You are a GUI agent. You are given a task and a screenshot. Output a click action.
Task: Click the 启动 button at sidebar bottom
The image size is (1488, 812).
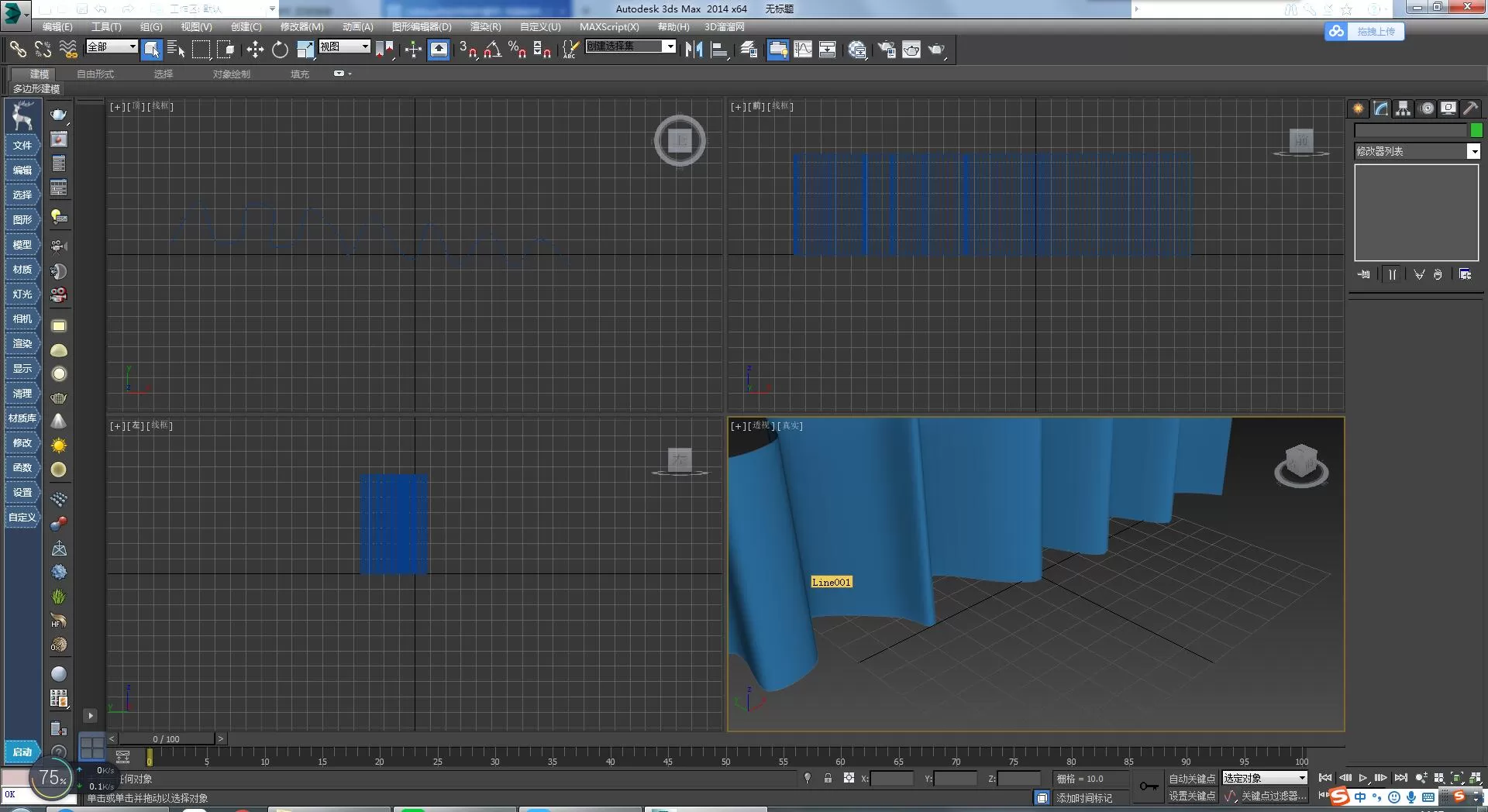tap(22, 752)
